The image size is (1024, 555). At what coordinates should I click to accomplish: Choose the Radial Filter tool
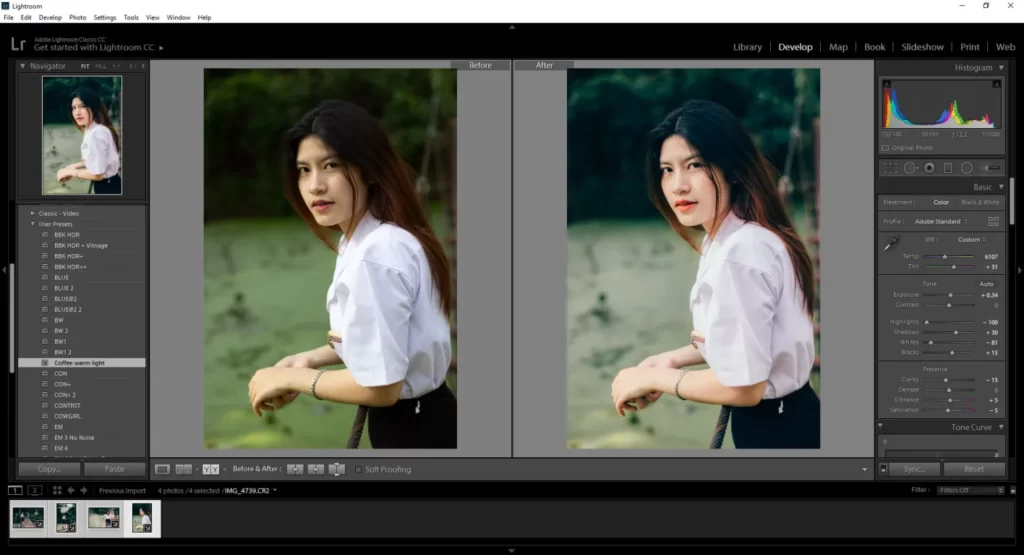pos(967,168)
